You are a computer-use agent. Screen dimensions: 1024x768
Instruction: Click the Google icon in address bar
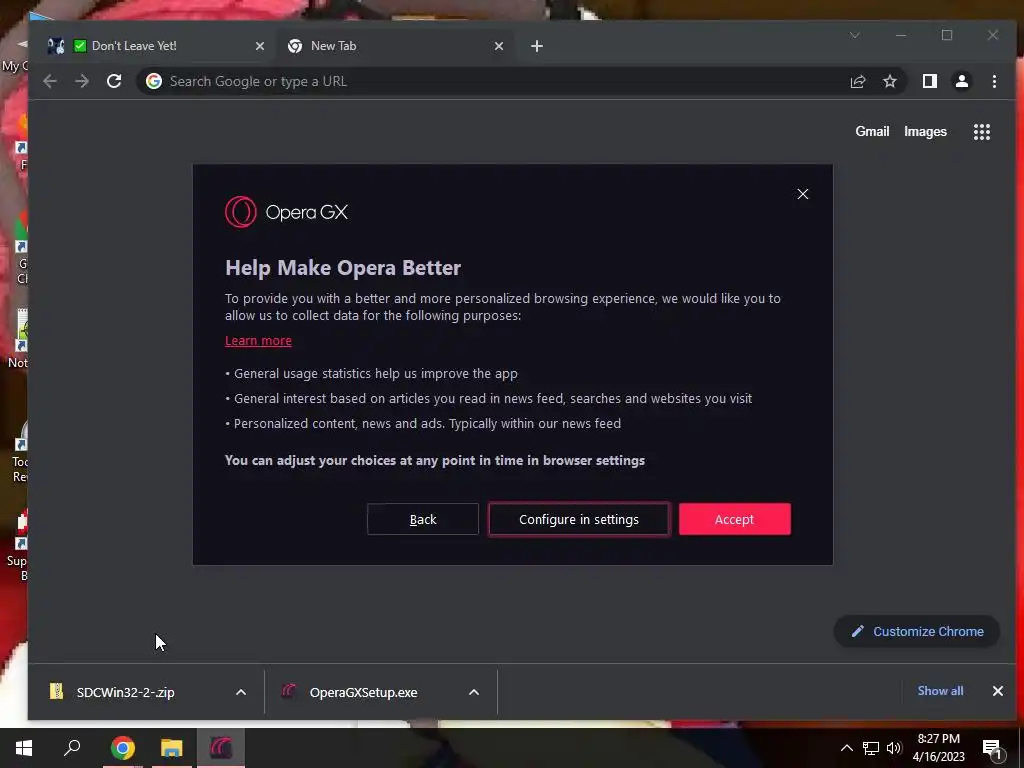154,81
